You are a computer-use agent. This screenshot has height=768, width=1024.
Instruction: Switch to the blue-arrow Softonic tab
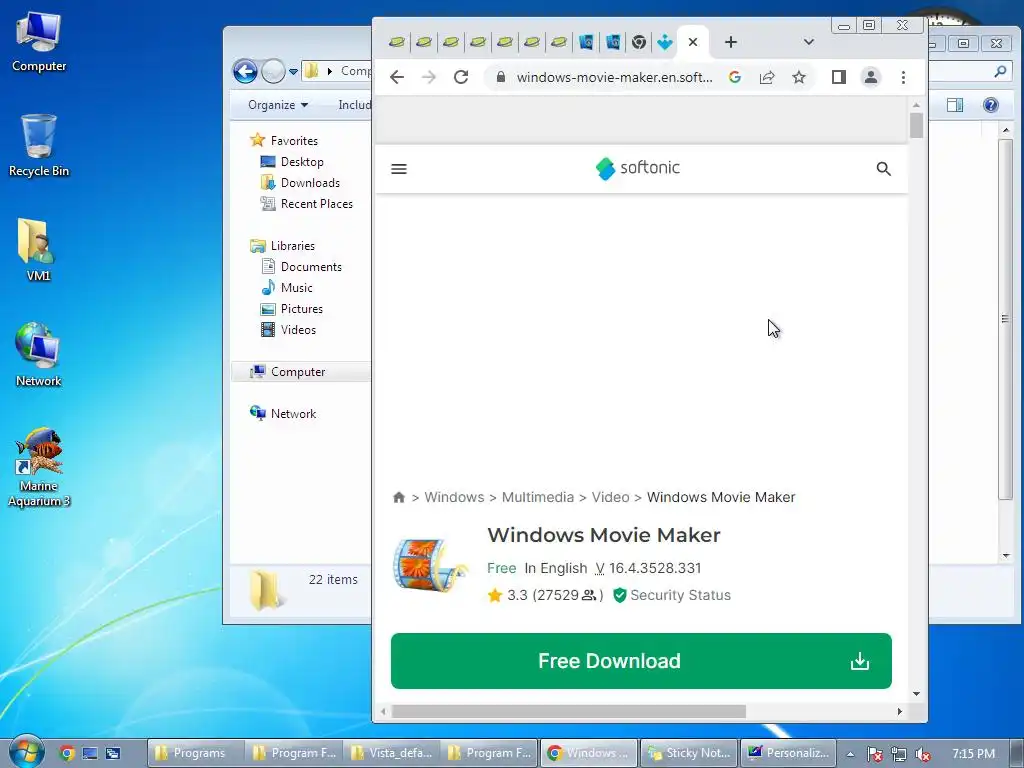coord(665,42)
